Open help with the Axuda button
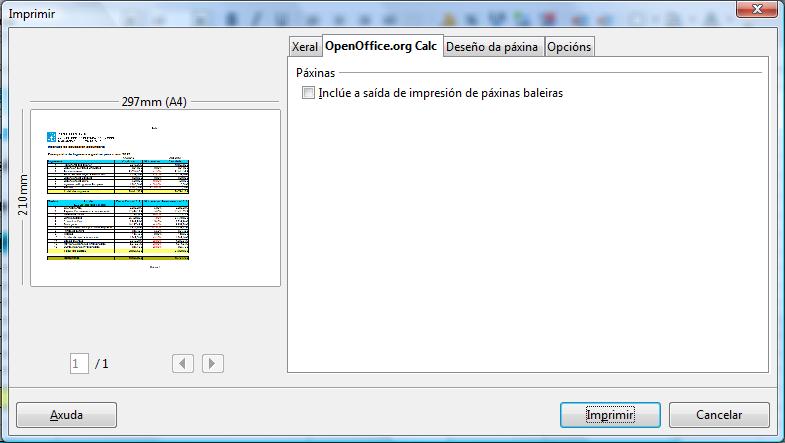Screen dimensions: 785x443 pos(67,415)
